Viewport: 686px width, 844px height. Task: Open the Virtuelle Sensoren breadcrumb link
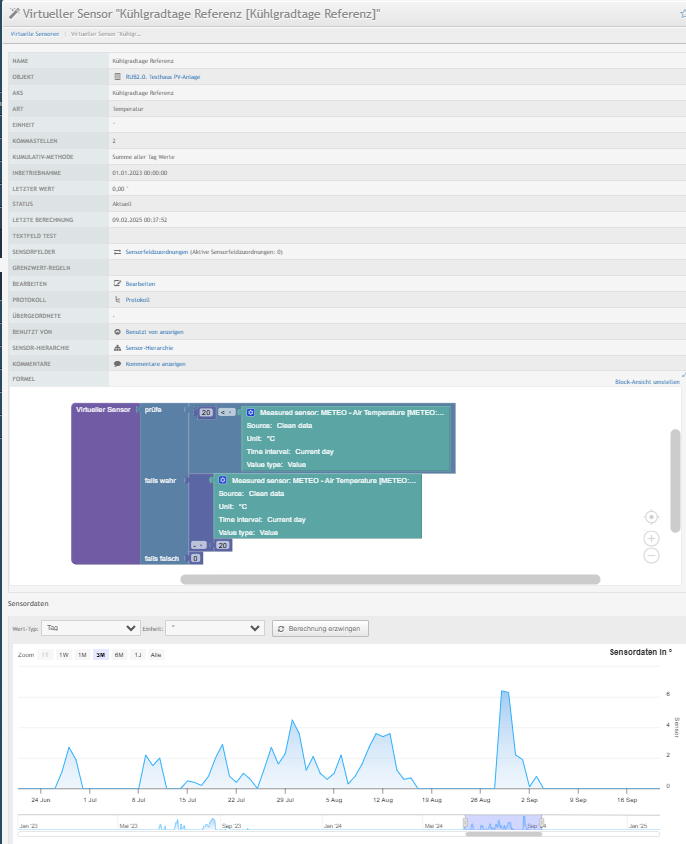point(35,33)
